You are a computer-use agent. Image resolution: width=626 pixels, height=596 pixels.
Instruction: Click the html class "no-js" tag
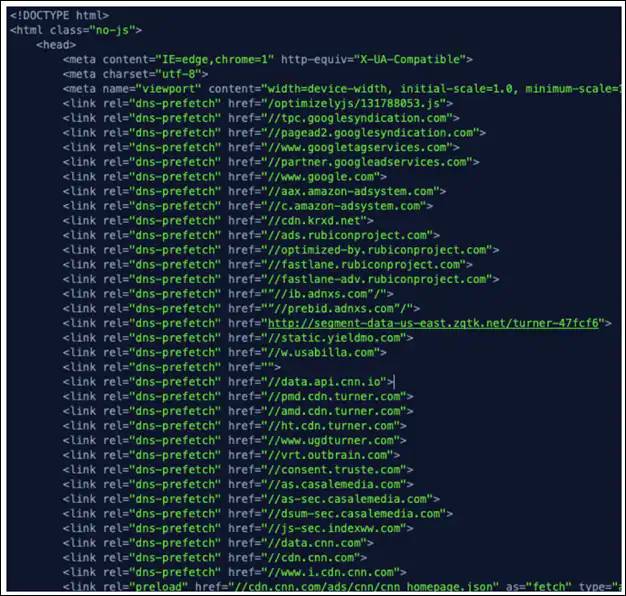(x=76, y=30)
